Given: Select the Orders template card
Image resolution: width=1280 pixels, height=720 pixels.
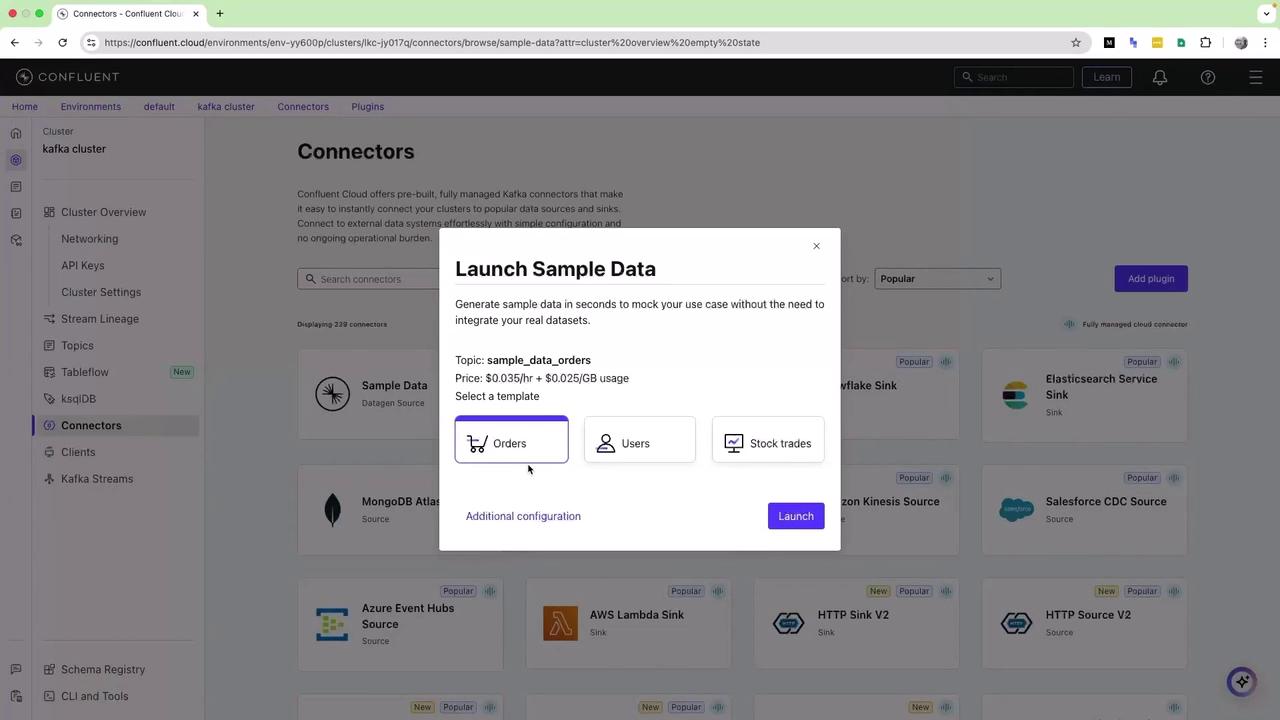Looking at the screenshot, I should tap(511, 440).
